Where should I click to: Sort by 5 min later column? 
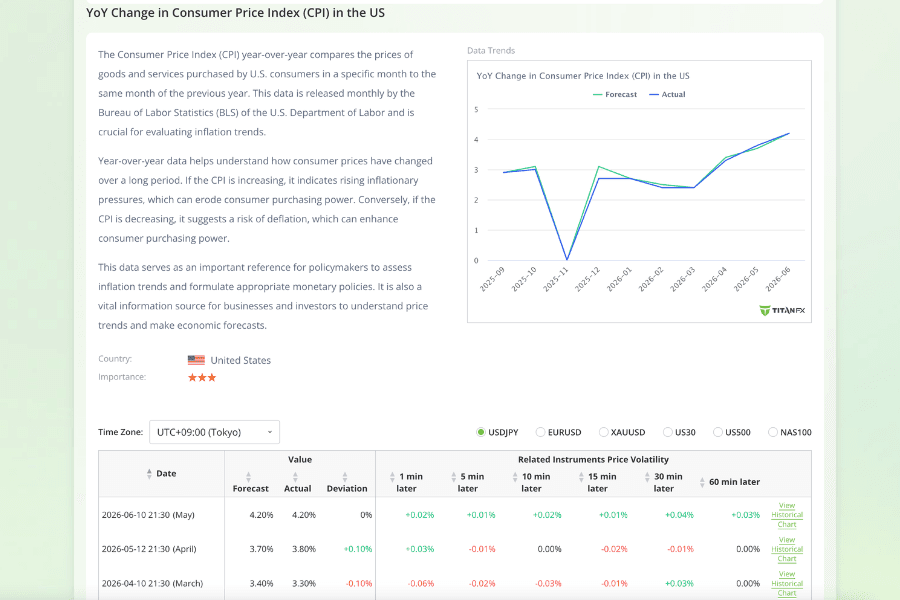453,477
